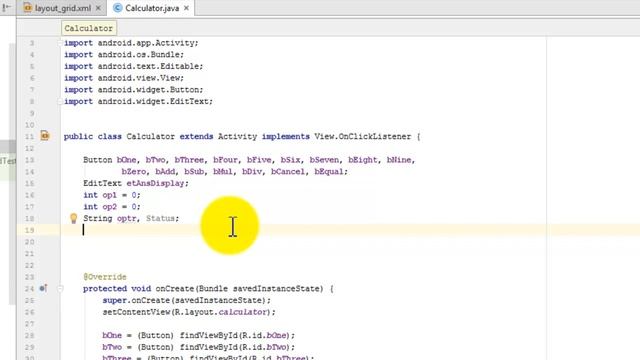640x360 pixels.
Task: Click the Java class icon on Calculator.java tab
Action: click(x=118, y=8)
